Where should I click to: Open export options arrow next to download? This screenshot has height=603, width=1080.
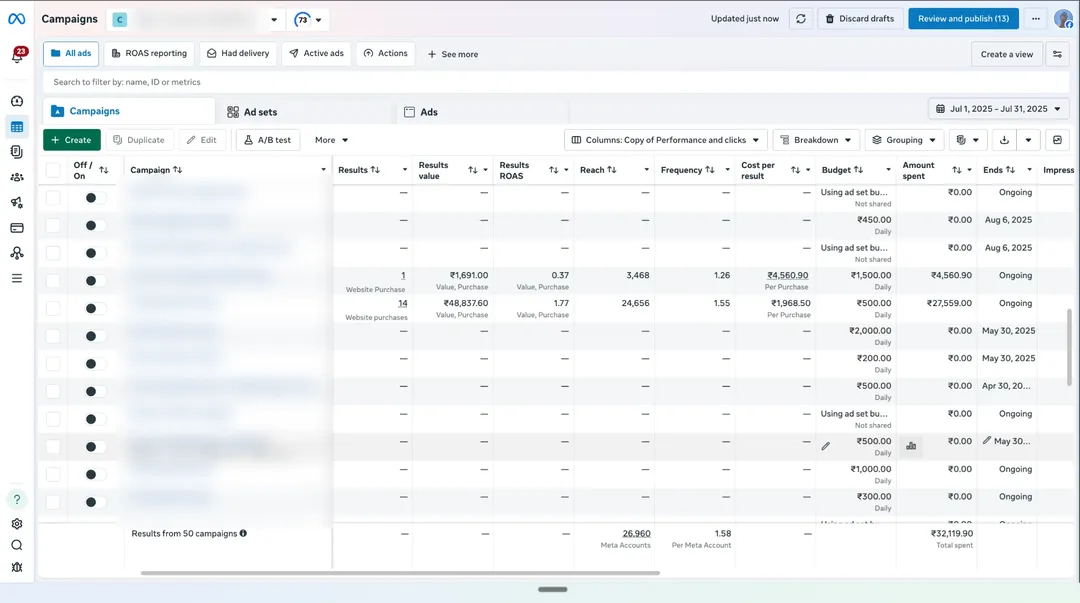click(x=1028, y=140)
